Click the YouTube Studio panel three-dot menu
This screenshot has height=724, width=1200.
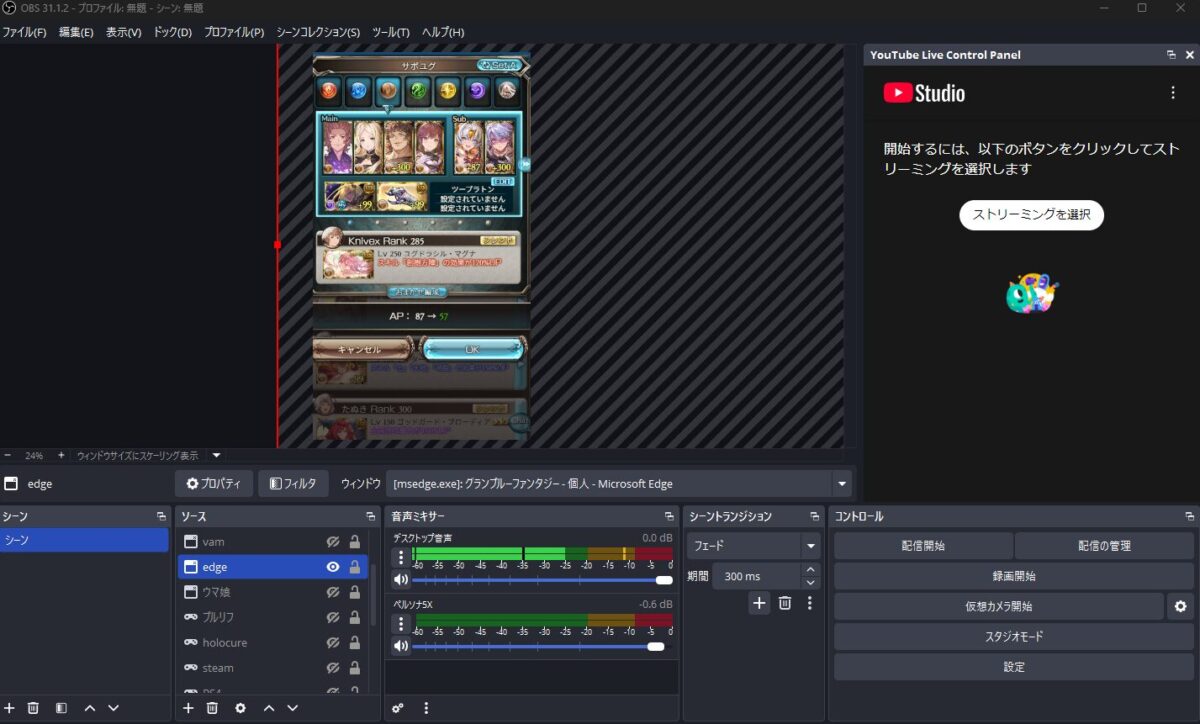(x=1173, y=93)
